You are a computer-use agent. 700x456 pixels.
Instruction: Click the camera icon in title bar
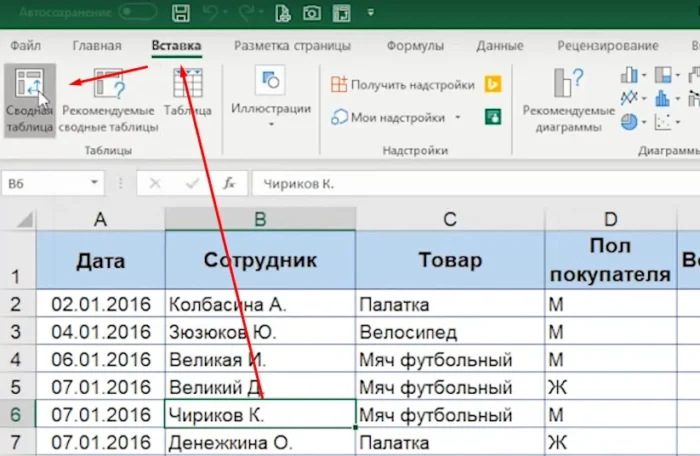coord(311,14)
